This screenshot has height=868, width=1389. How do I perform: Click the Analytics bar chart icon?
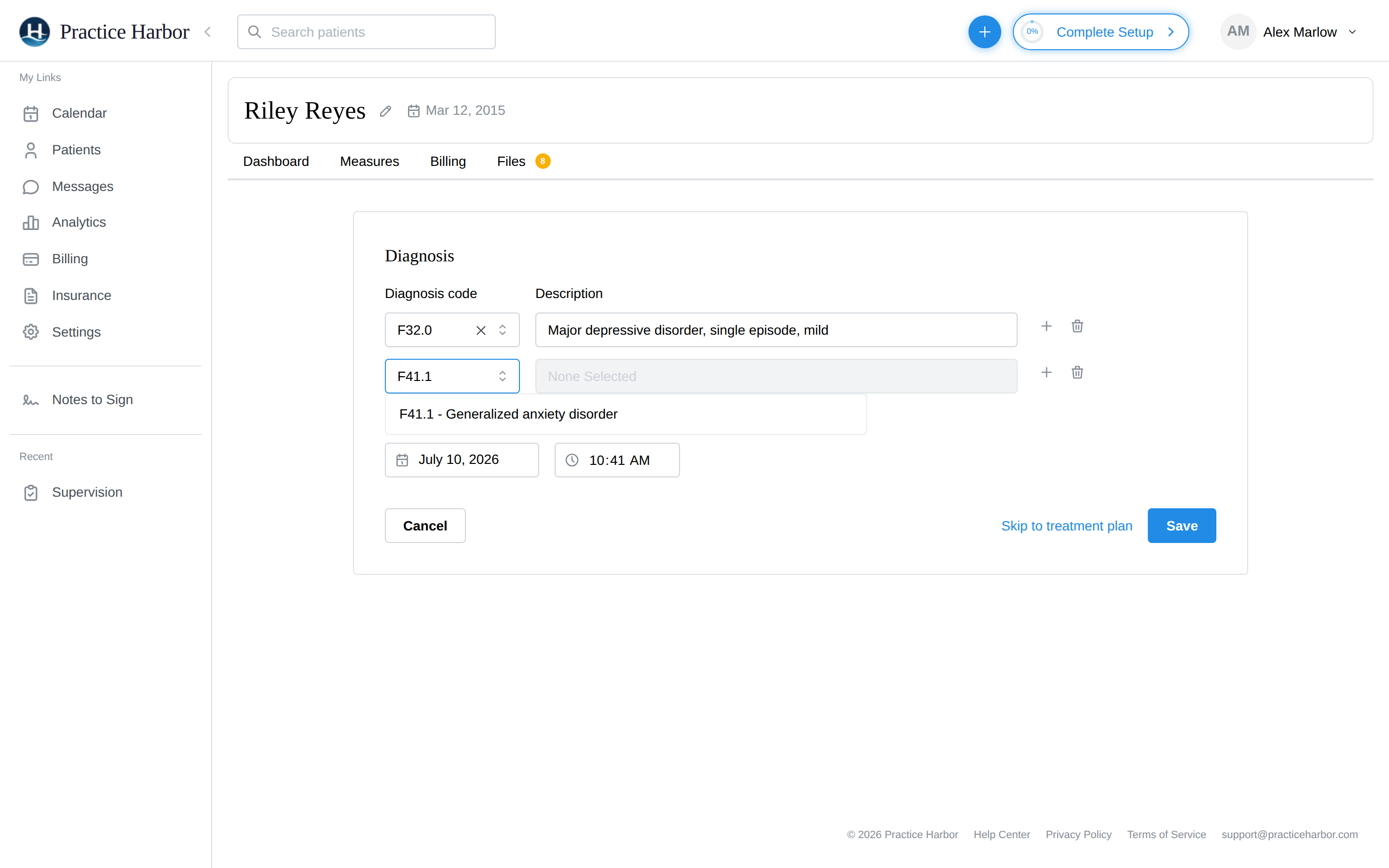pos(31,223)
